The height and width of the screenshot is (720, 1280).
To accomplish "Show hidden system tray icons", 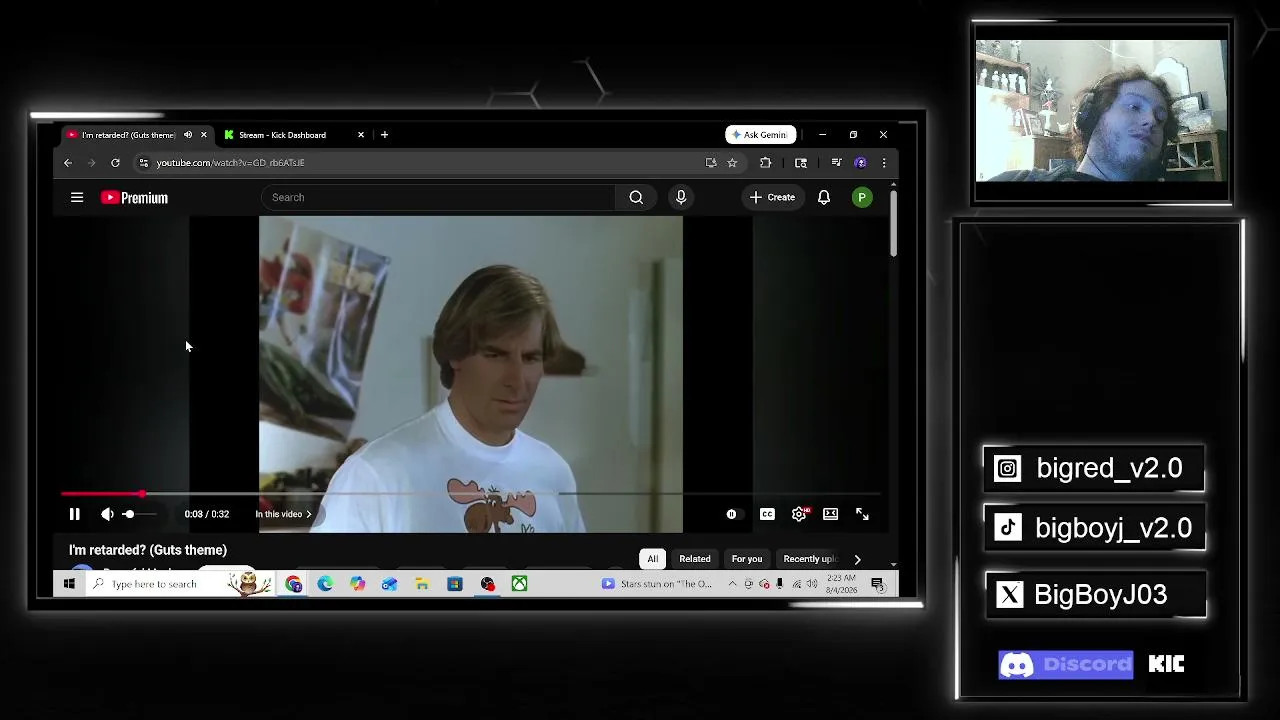I will tap(733, 584).
